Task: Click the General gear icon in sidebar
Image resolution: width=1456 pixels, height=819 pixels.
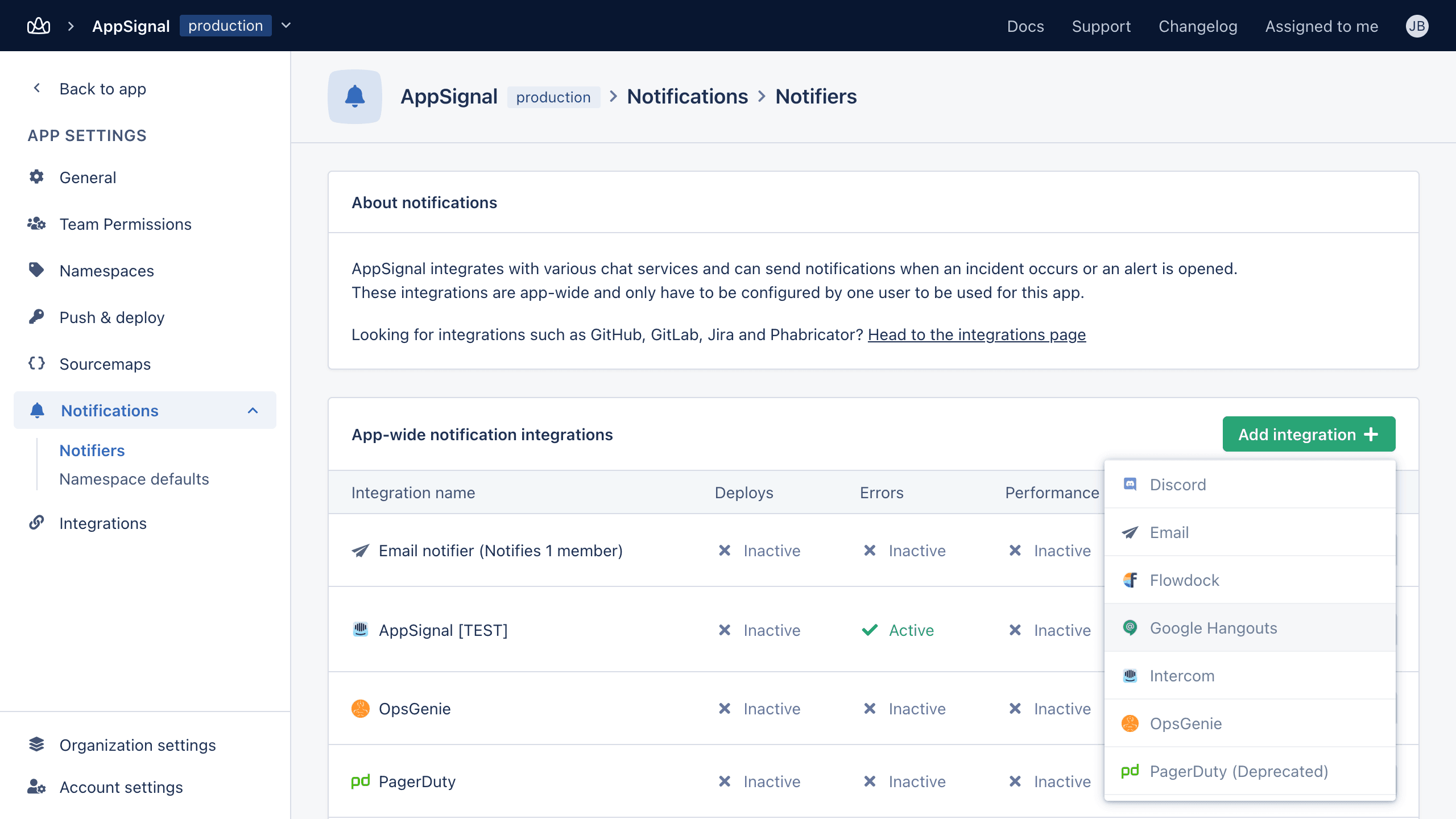Action: pos(36,177)
